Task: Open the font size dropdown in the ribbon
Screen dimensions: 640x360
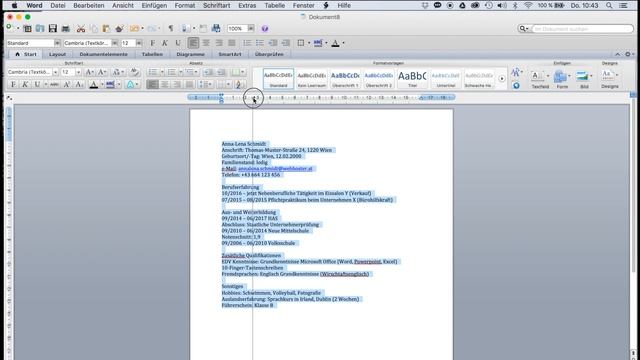Action: (x=78, y=72)
